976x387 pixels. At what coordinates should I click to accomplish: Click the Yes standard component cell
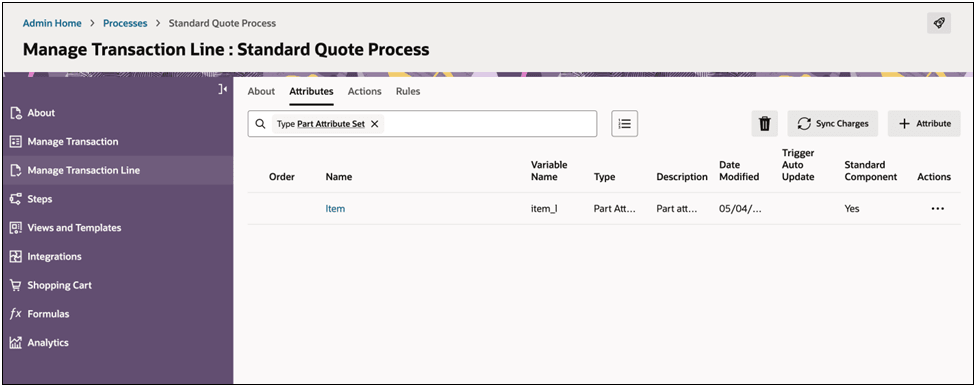click(852, 208)
